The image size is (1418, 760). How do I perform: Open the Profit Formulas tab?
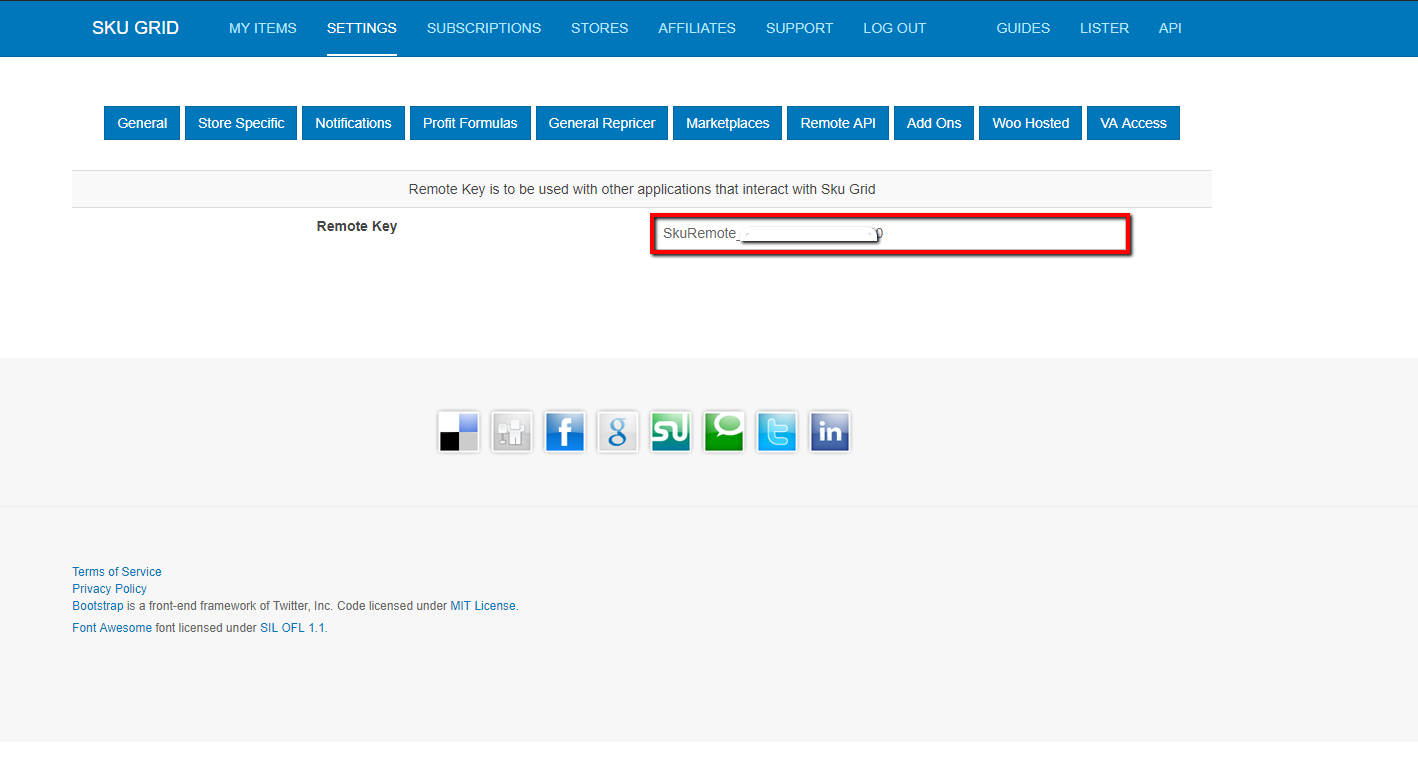(x=470, y=123)
